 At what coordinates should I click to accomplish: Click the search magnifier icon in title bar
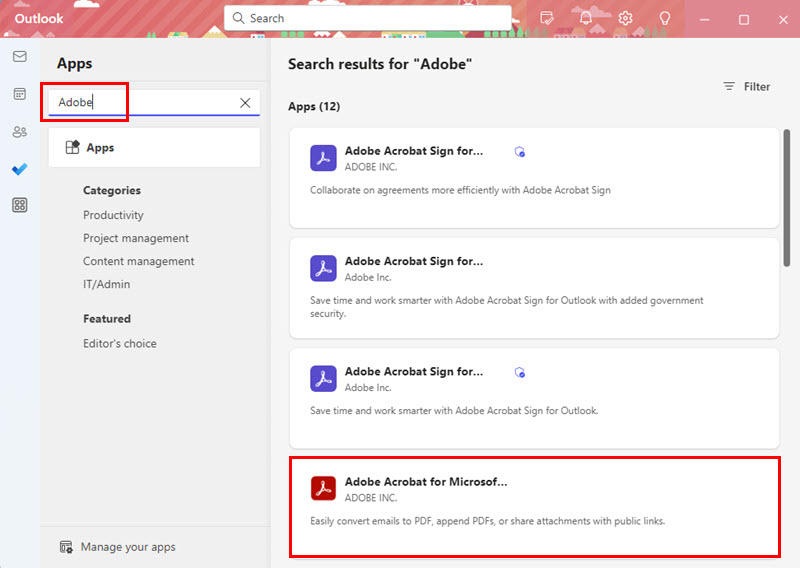pos(238,18)
